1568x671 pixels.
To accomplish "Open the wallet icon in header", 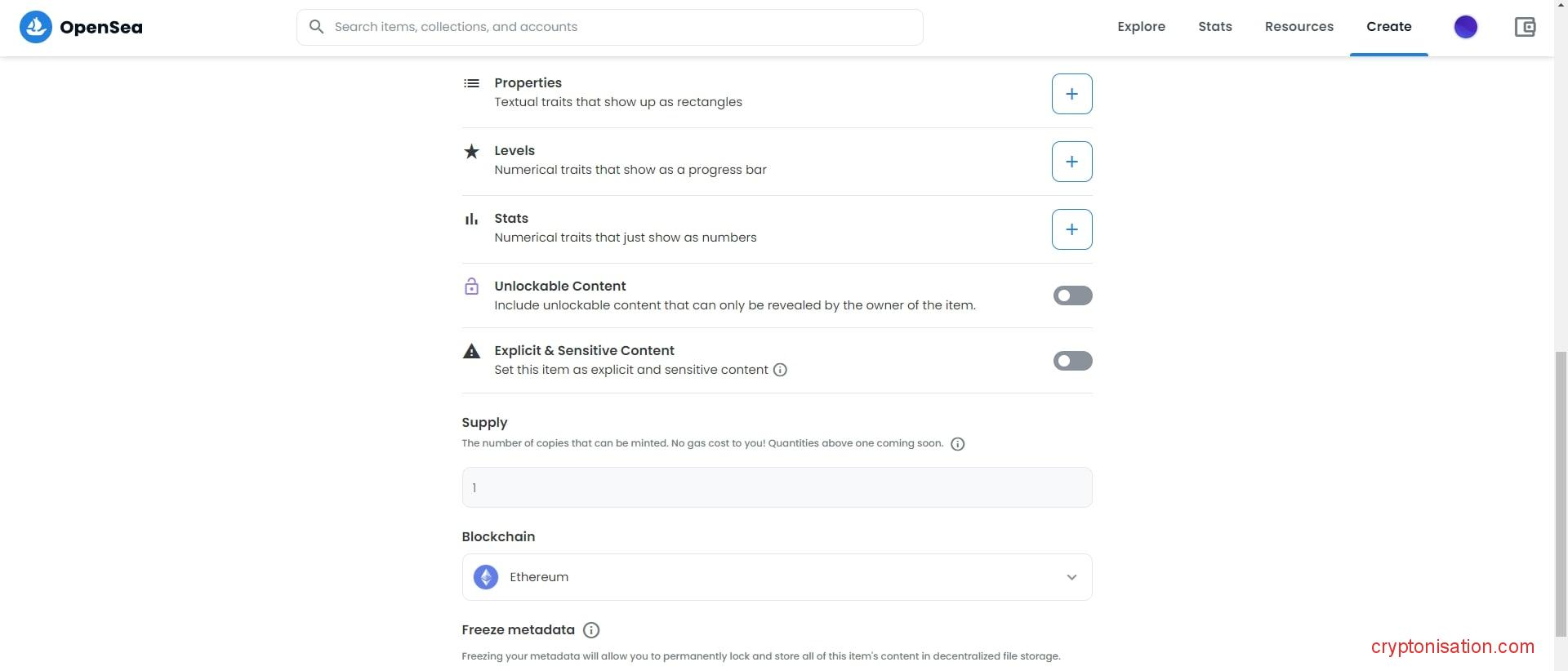I will [1525, 27].
